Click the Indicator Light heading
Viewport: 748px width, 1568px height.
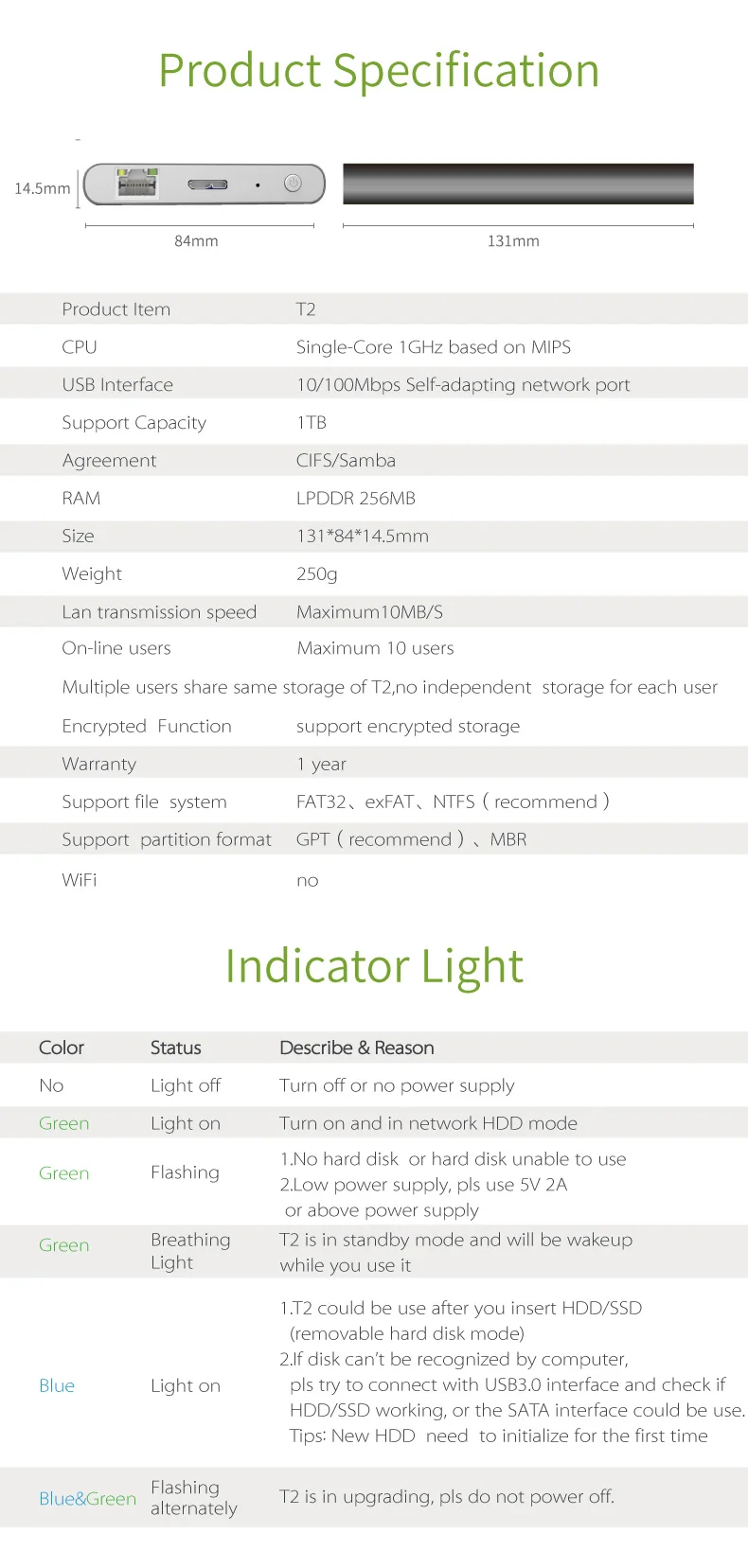pyautogui.click(x=374, y=966)
